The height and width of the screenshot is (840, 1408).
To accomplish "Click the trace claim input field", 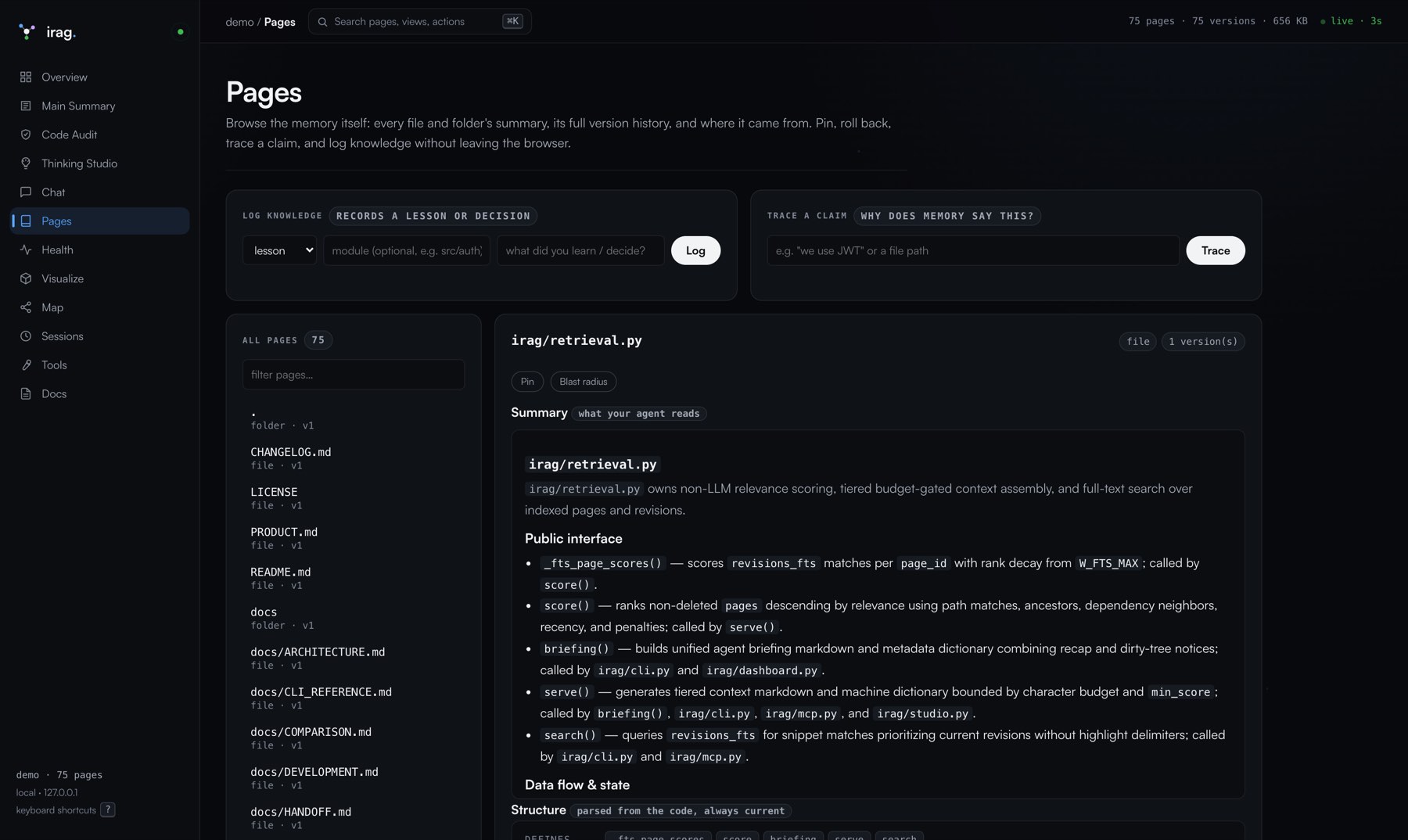I will tap(973, 250).
